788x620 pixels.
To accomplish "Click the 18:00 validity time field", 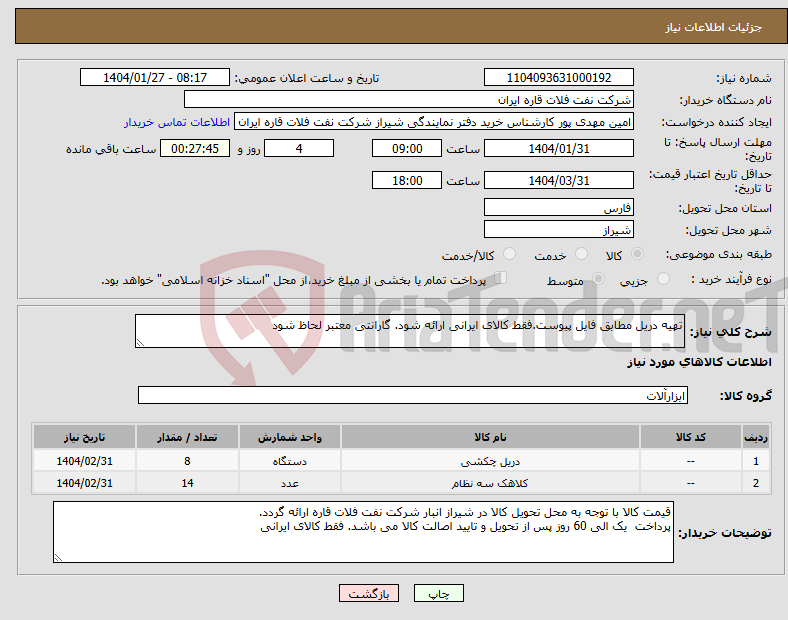I will [407, 180].
